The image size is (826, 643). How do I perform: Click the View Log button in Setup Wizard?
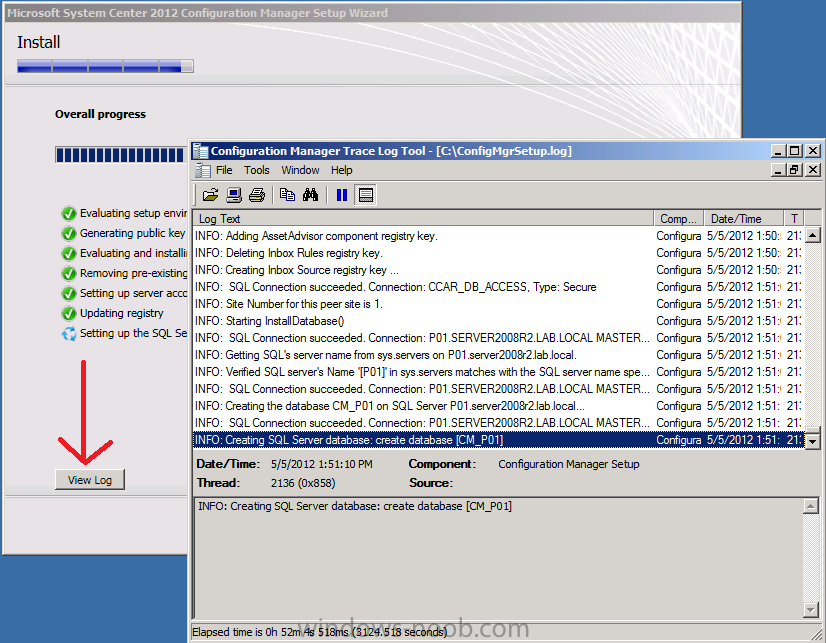[x=90, y=480]
